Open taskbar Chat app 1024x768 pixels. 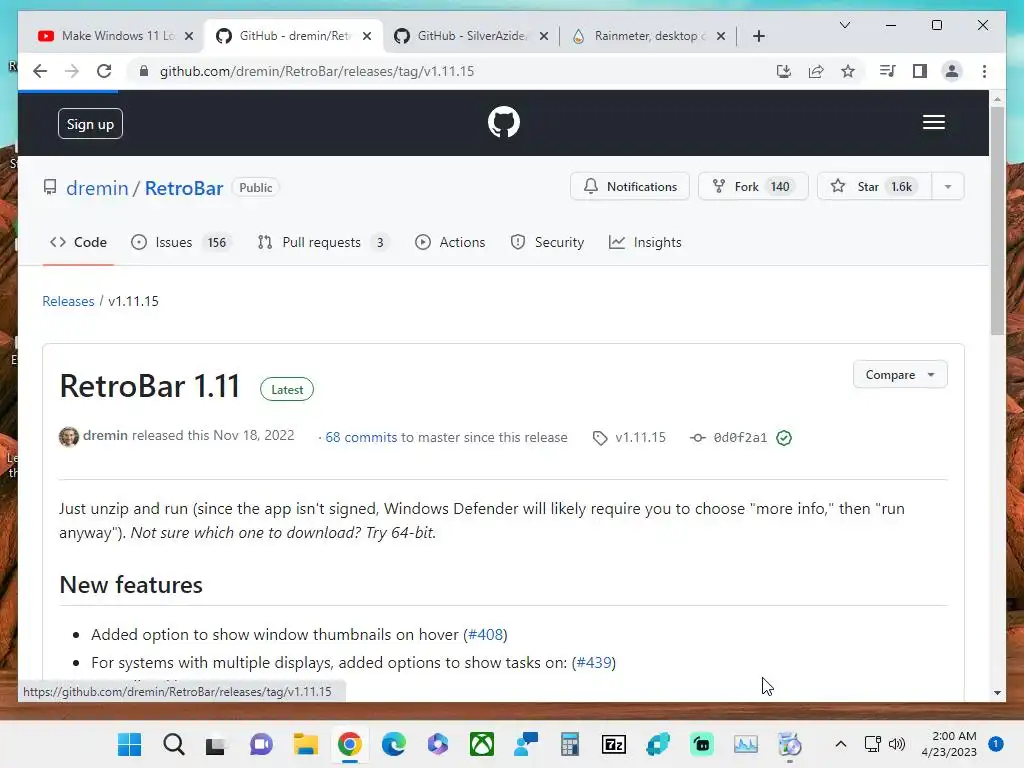point(261,744)
